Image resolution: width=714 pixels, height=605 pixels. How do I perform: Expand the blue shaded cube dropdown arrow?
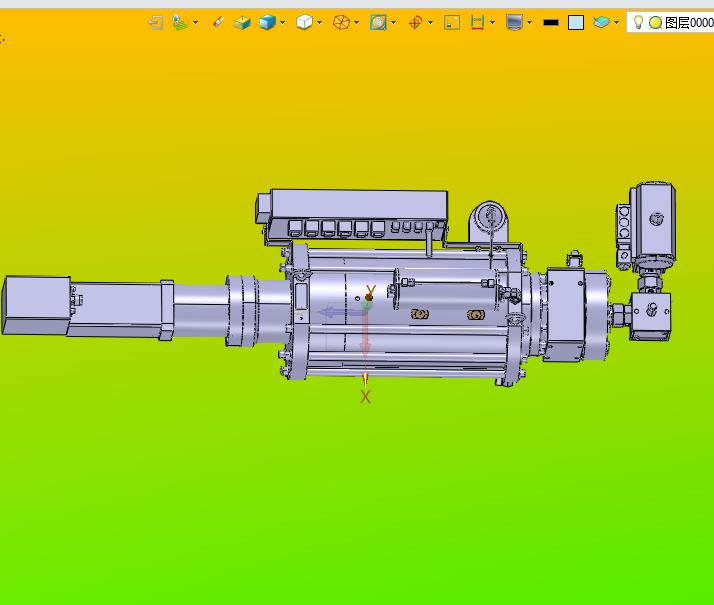(x=283, y=22)
